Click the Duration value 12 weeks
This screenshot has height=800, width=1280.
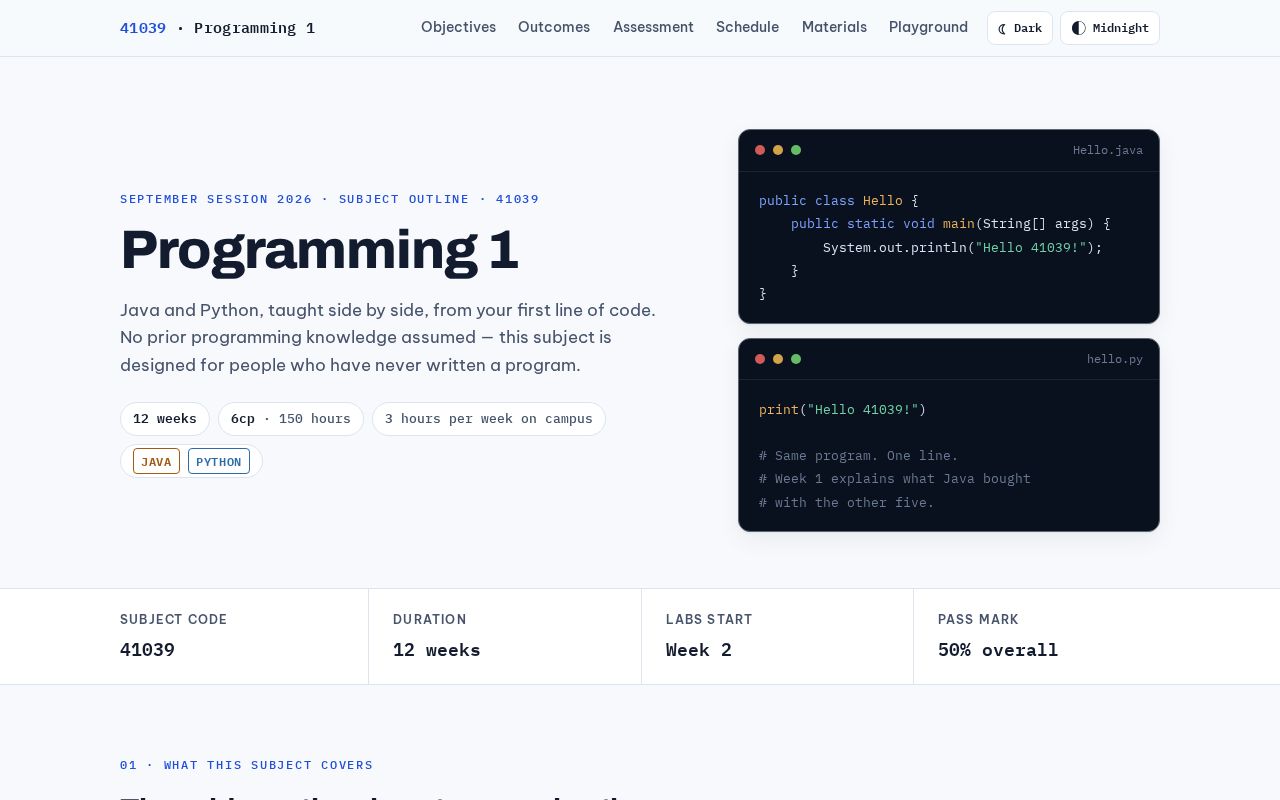437,650
